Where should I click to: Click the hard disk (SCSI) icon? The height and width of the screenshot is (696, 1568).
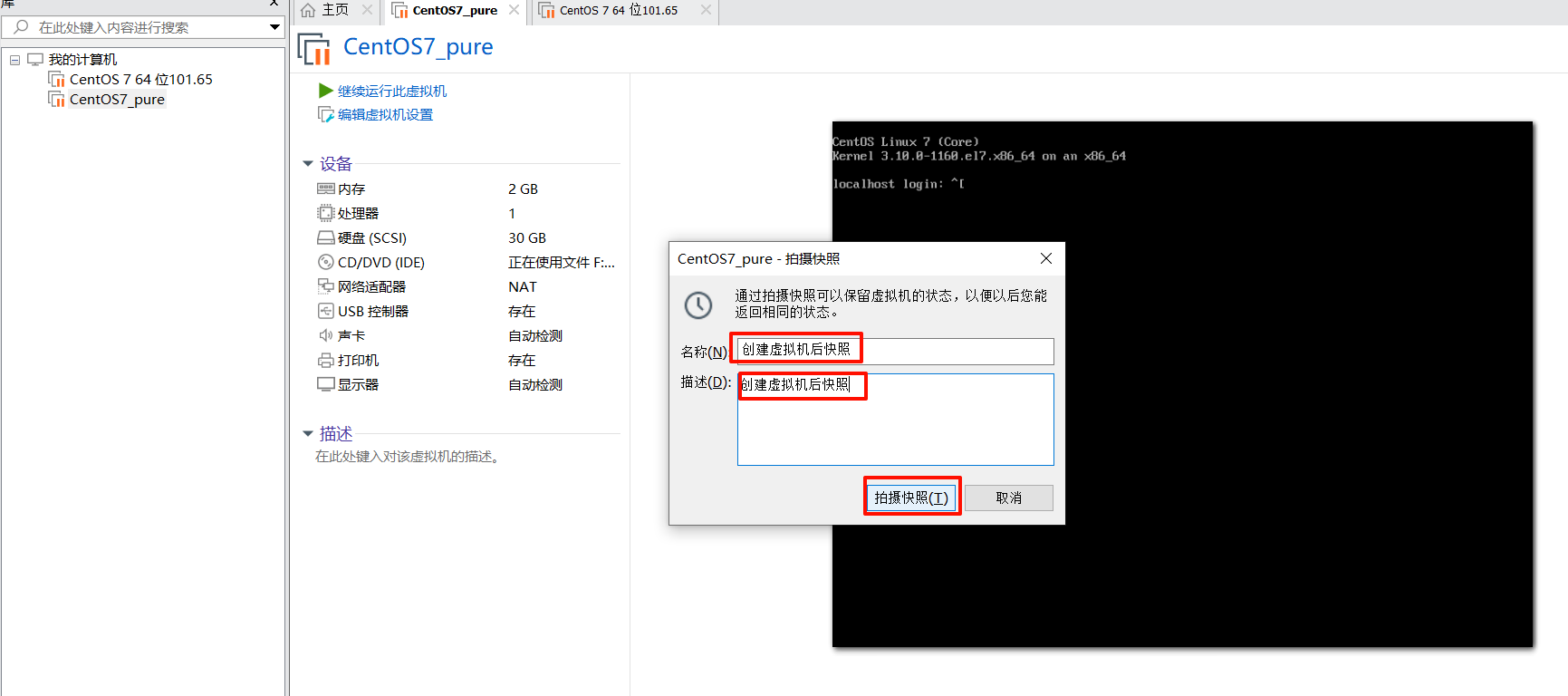[x=326, y=237]
